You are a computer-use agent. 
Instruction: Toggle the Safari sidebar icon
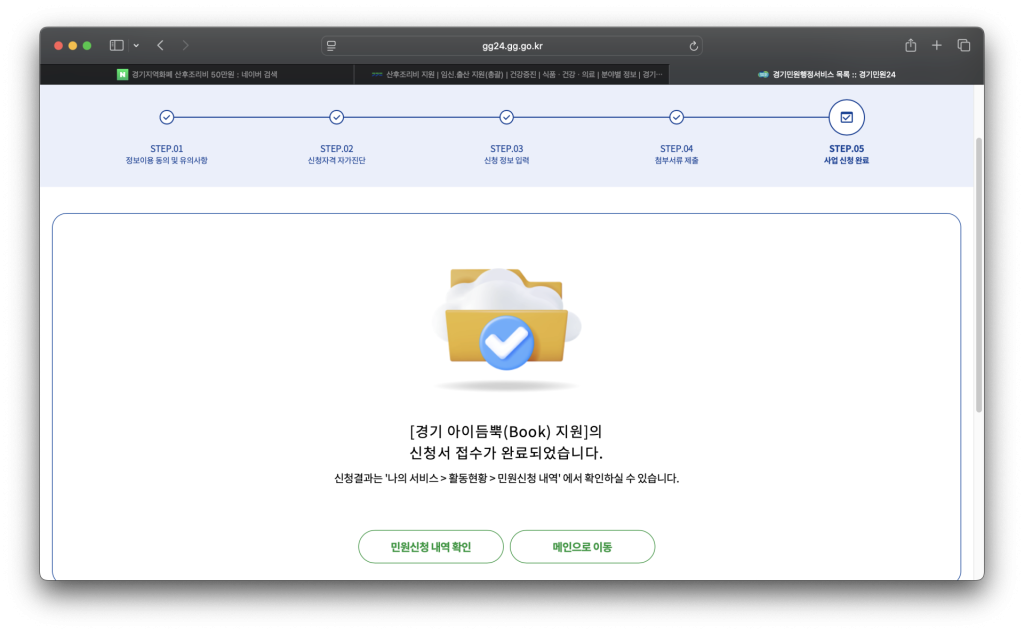pyautogui.click(x=116, y=45)
